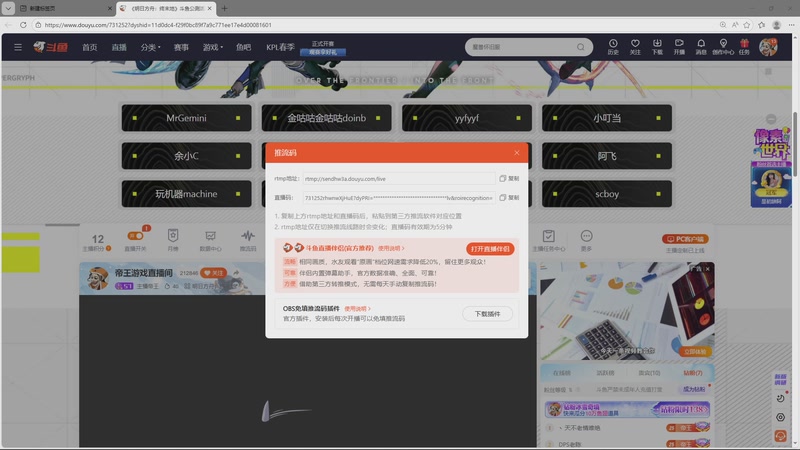
Task: Select the rtmp地址 text field
Action: click(x=399, y=179)
